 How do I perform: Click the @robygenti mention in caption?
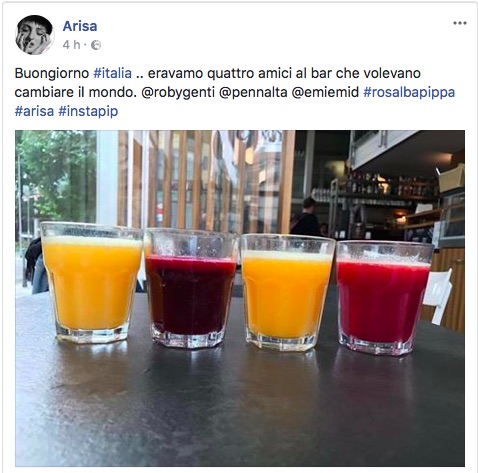click(178, 92)
